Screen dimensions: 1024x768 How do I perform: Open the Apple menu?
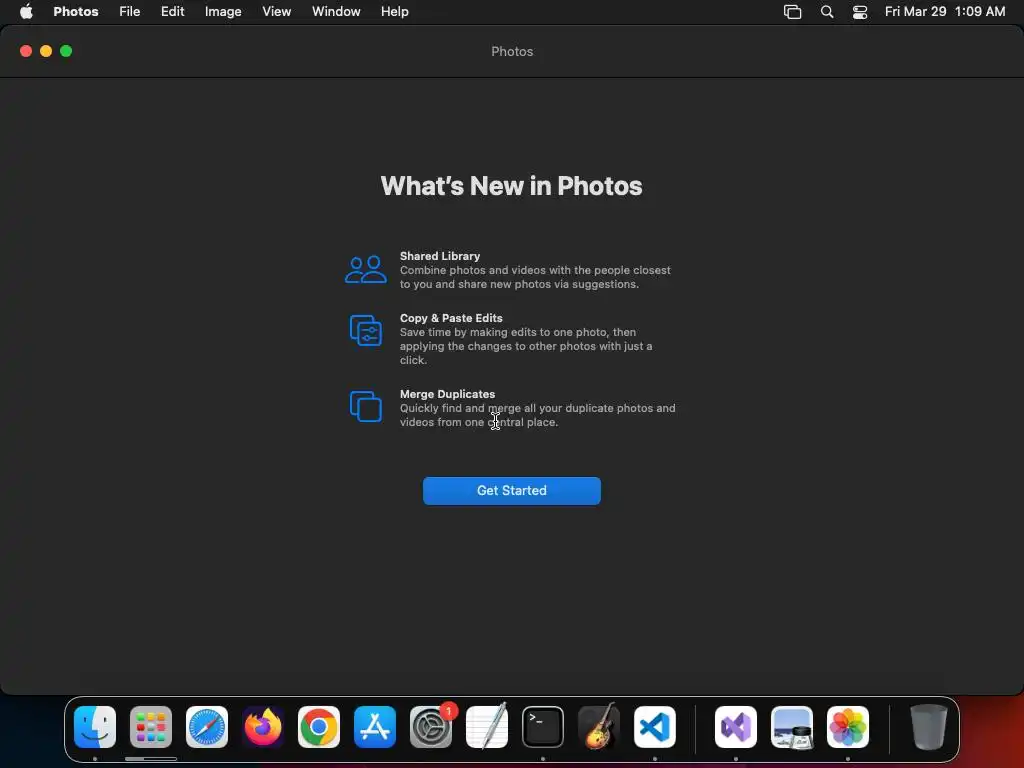click(x=26, y=11)
